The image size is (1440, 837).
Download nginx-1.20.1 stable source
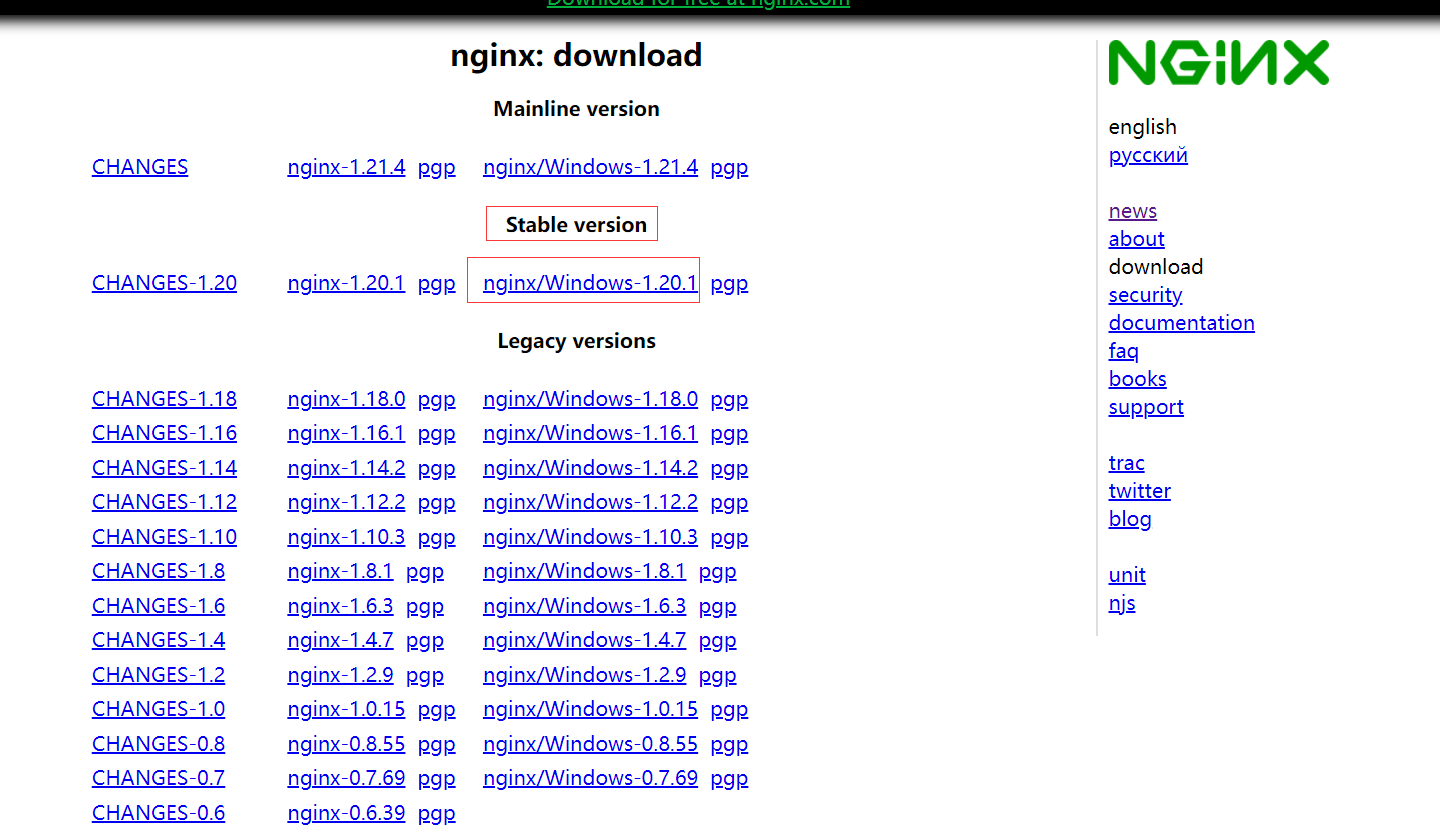[346, 283]
